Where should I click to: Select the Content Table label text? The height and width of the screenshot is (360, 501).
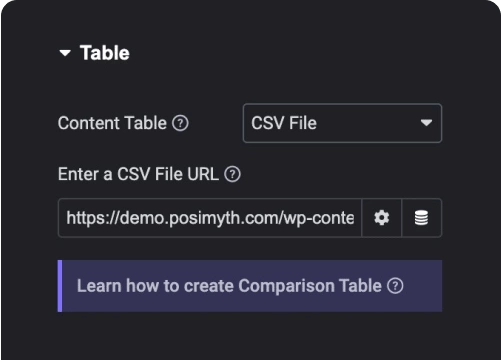[112, 123]
